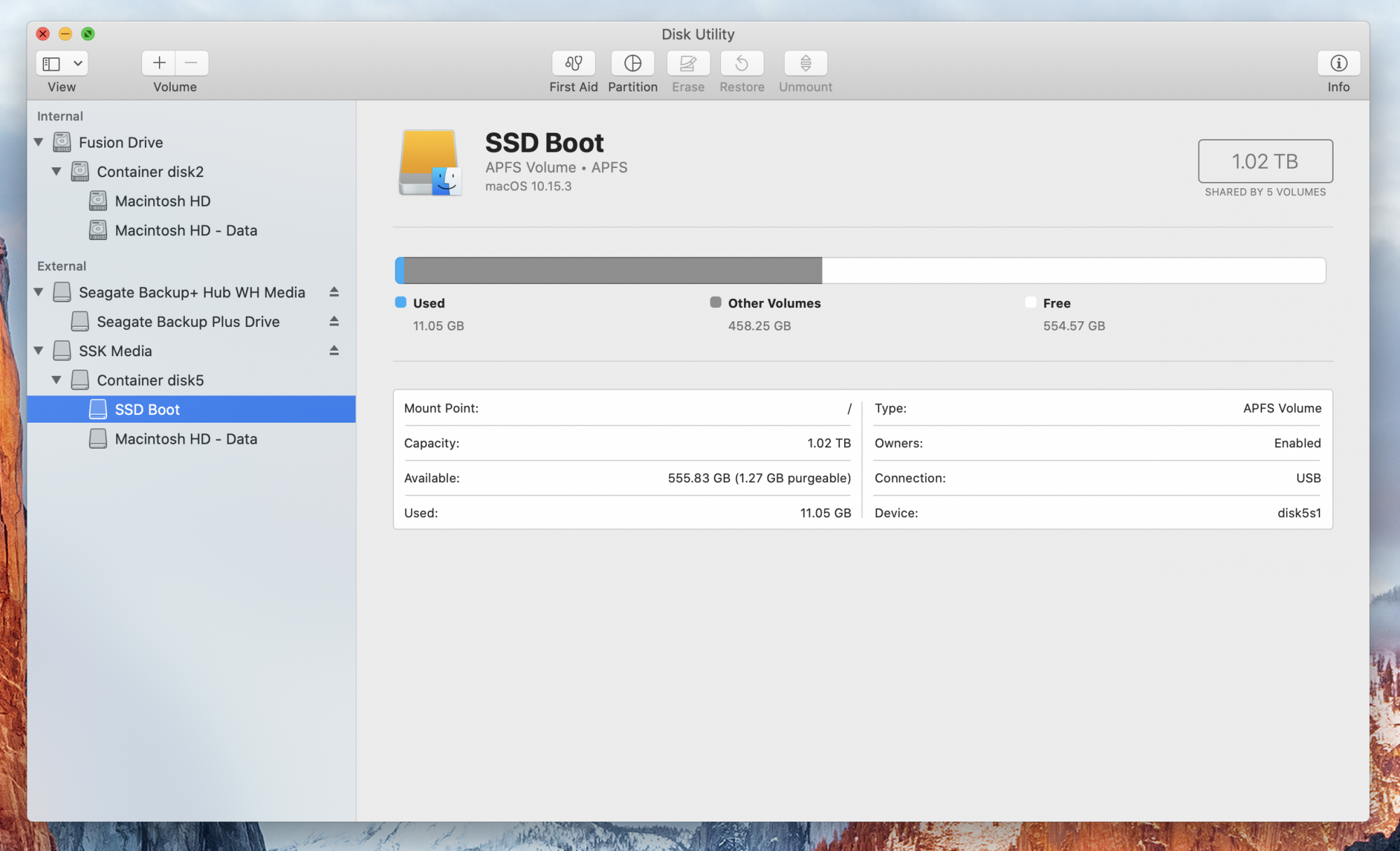Viewport: 1400px width, 851px height.
Task: Click the Erase toolbar icon
Action: point(688,63)
